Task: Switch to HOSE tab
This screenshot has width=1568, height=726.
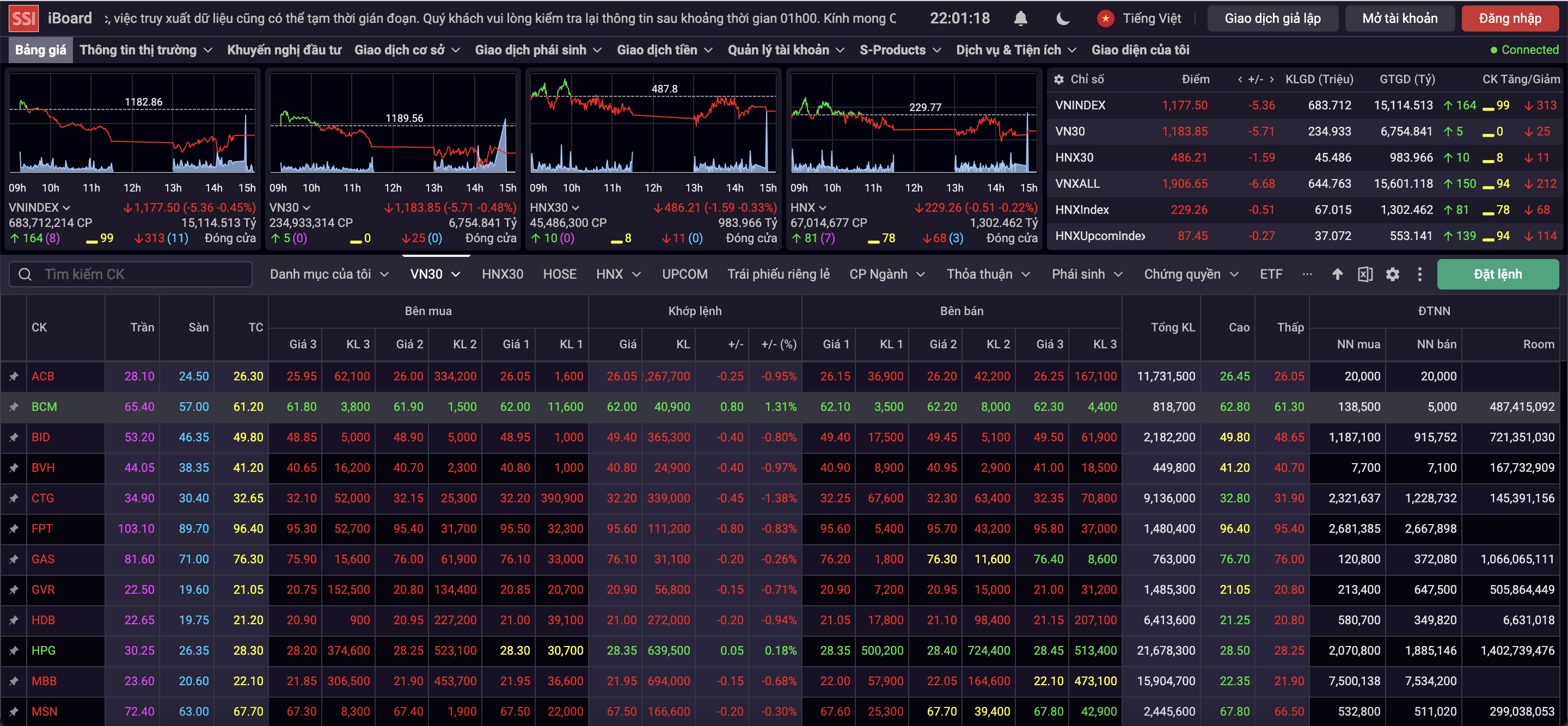Action: pos(559,274)
